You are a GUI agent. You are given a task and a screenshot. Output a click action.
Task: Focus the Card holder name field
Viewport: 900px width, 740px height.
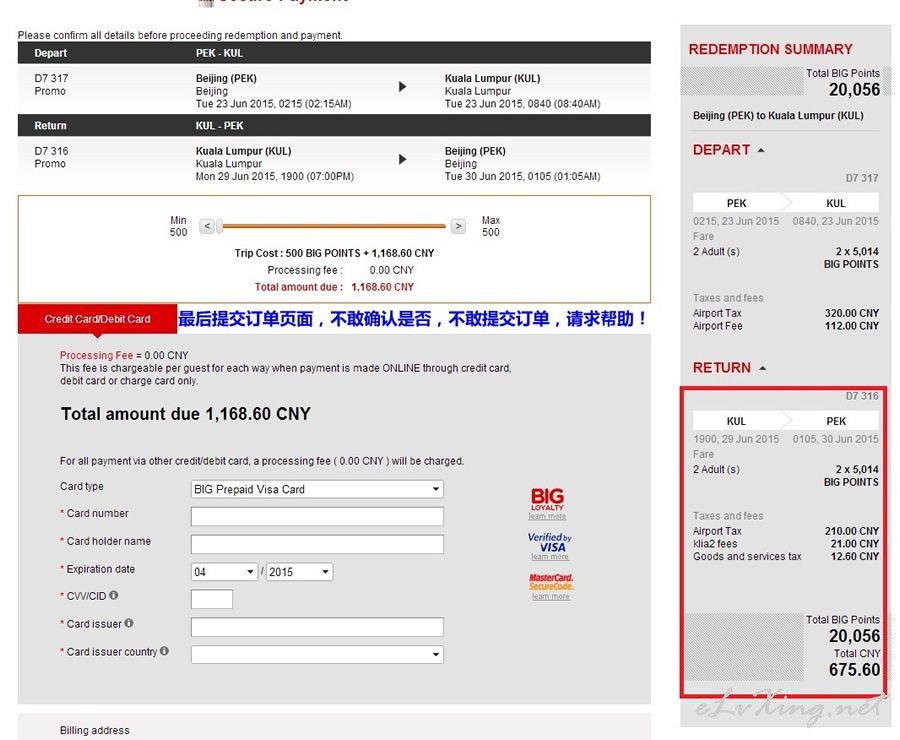pyautogui.click(x=317, y=544)
